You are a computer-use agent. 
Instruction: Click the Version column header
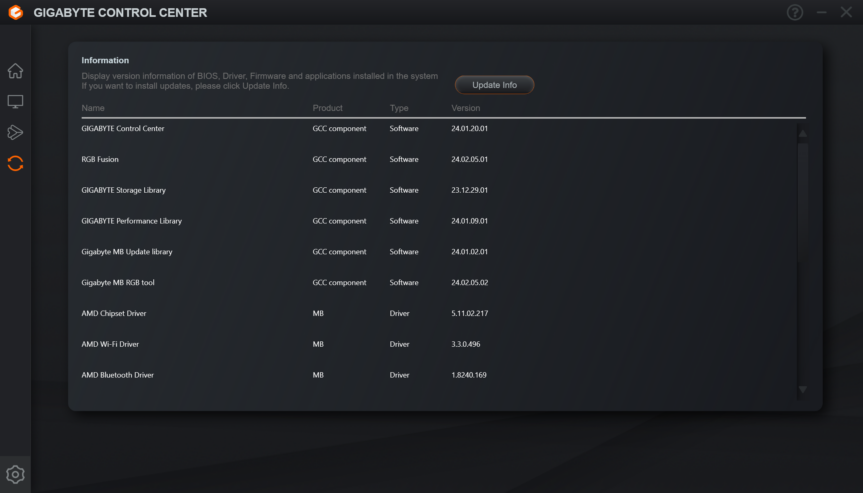pyautogui.click(x=465, y=108)
